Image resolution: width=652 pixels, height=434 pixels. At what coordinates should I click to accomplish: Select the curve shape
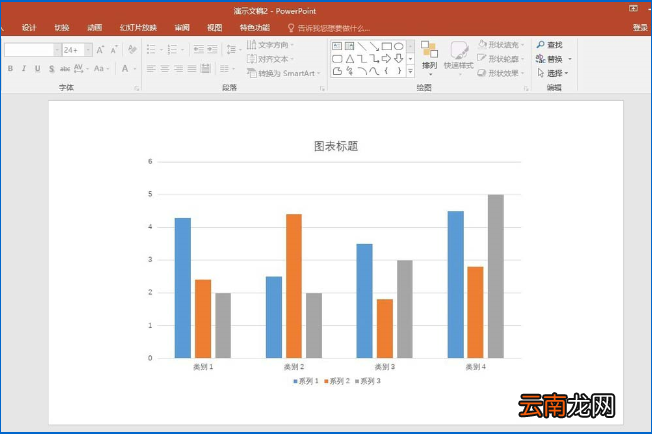click(x=374, y=71)
